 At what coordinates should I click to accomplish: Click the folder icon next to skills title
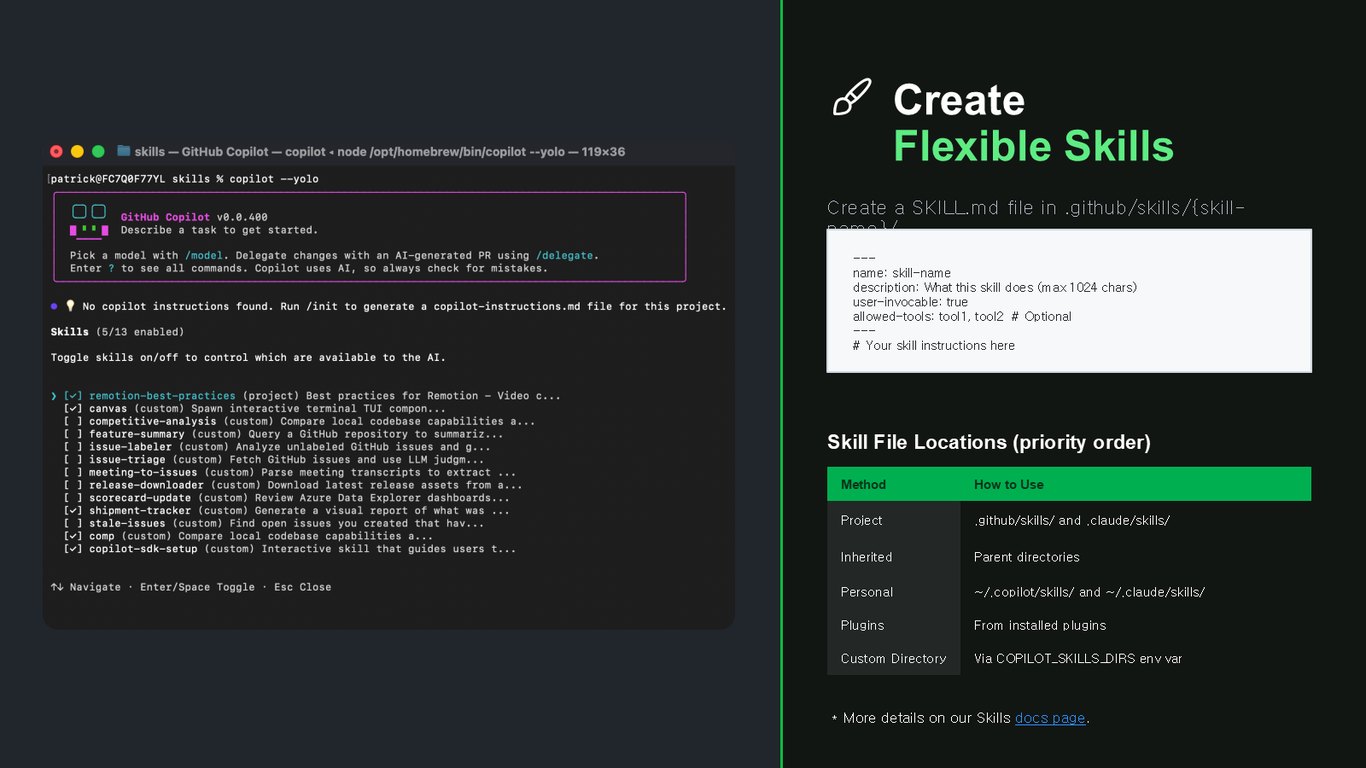pyautogui.click(x=124, y=151)
